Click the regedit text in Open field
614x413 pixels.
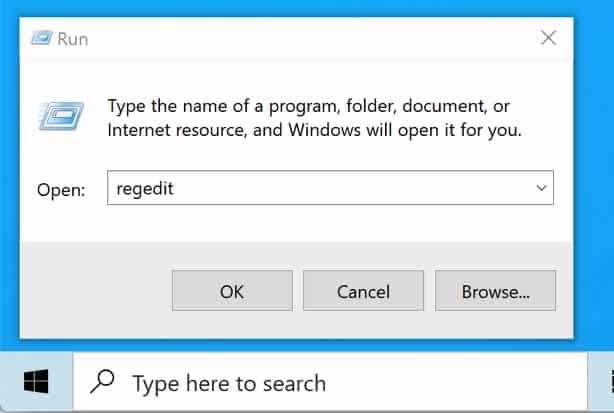pos(145,189)
